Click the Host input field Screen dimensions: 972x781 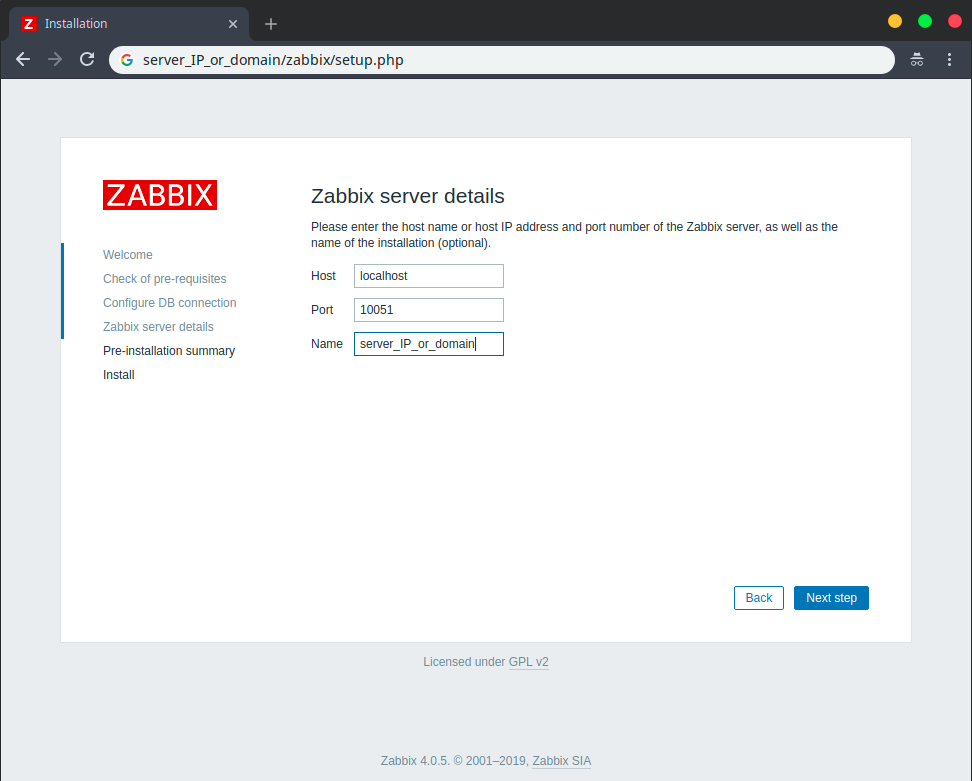(429, 276)
